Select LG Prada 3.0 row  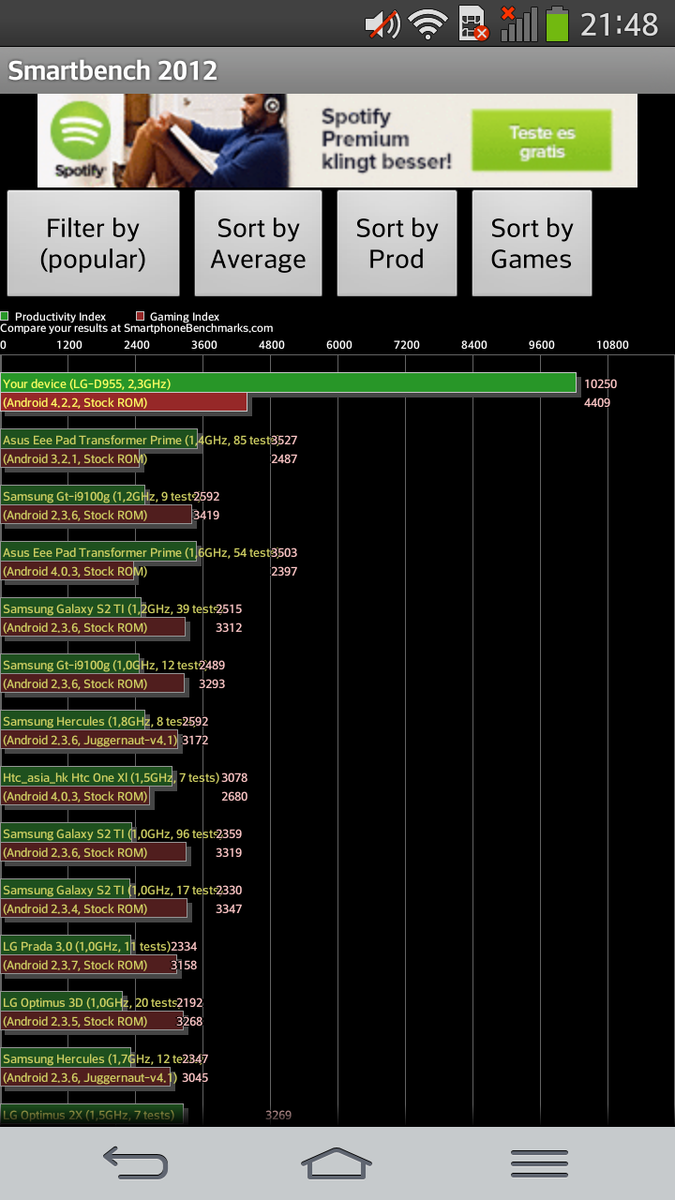(100, 955)
